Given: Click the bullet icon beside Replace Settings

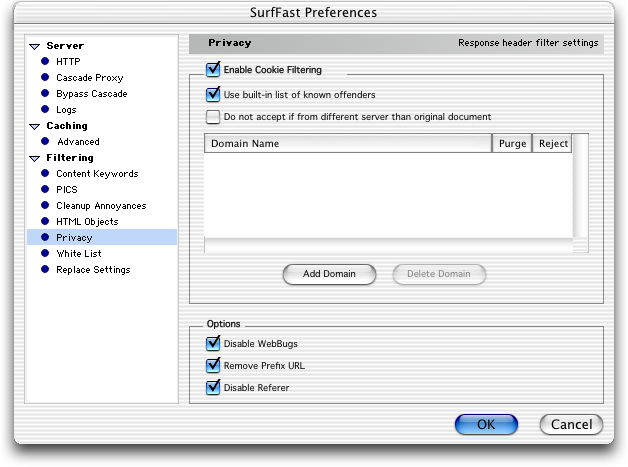Looking at the screenshot, I should 45,269.
